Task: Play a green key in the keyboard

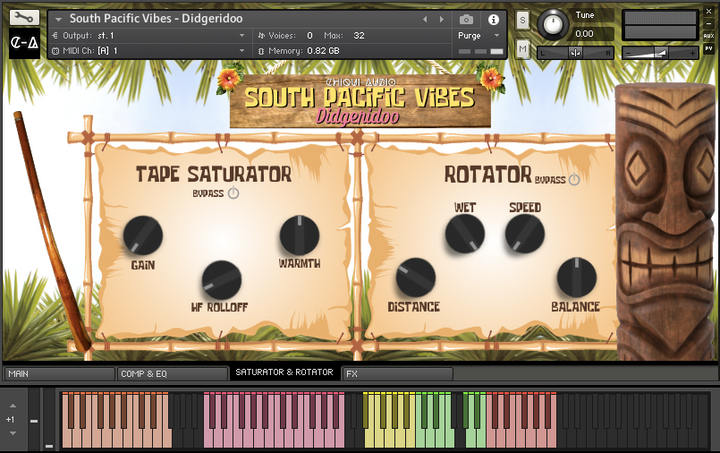Action: click(420, 436)
